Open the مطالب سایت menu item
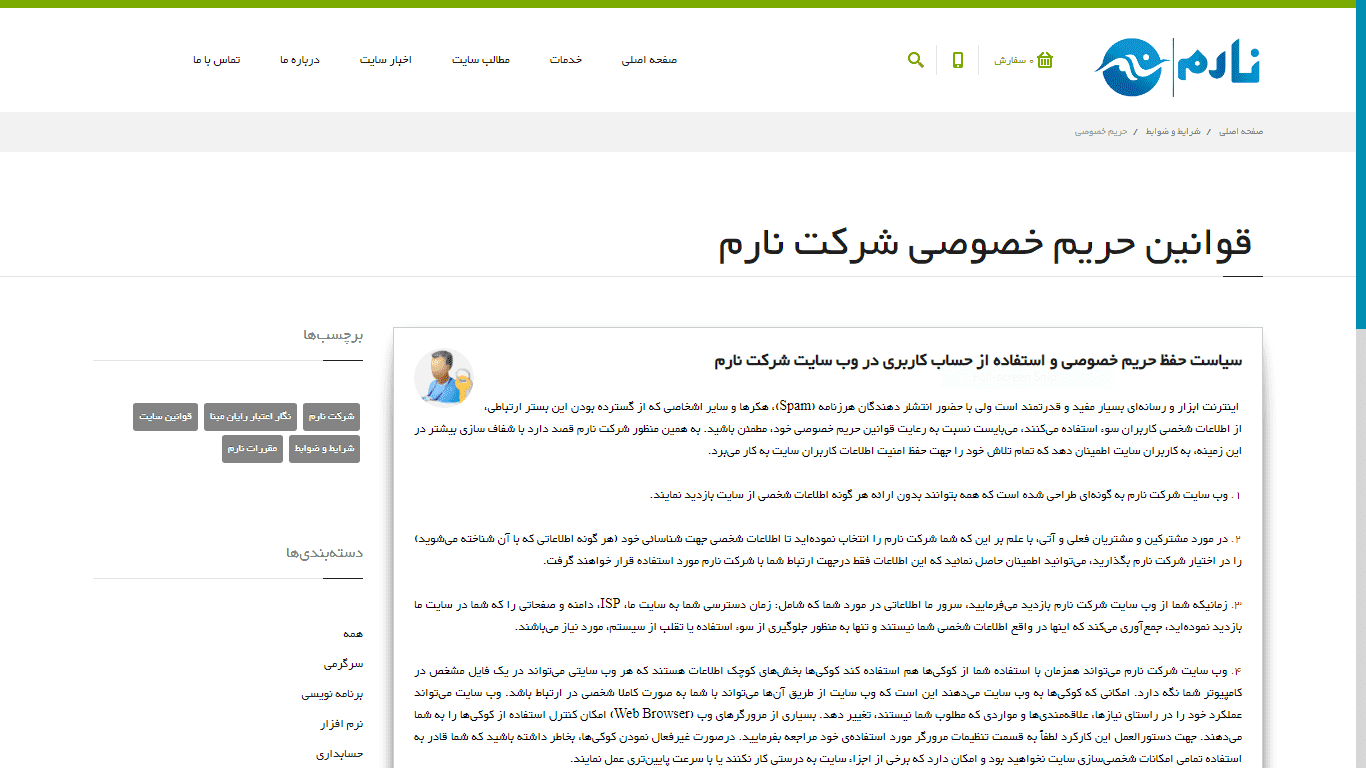The width and height of the screenshot is (1366, 768). 480,60
